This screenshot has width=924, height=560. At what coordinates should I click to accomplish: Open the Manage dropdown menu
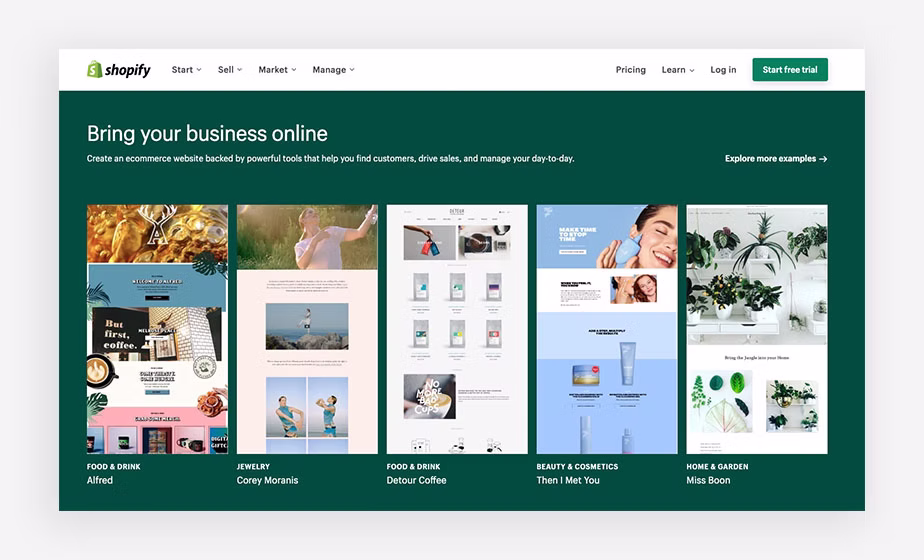pyautogui.click(x=333, y=70)
